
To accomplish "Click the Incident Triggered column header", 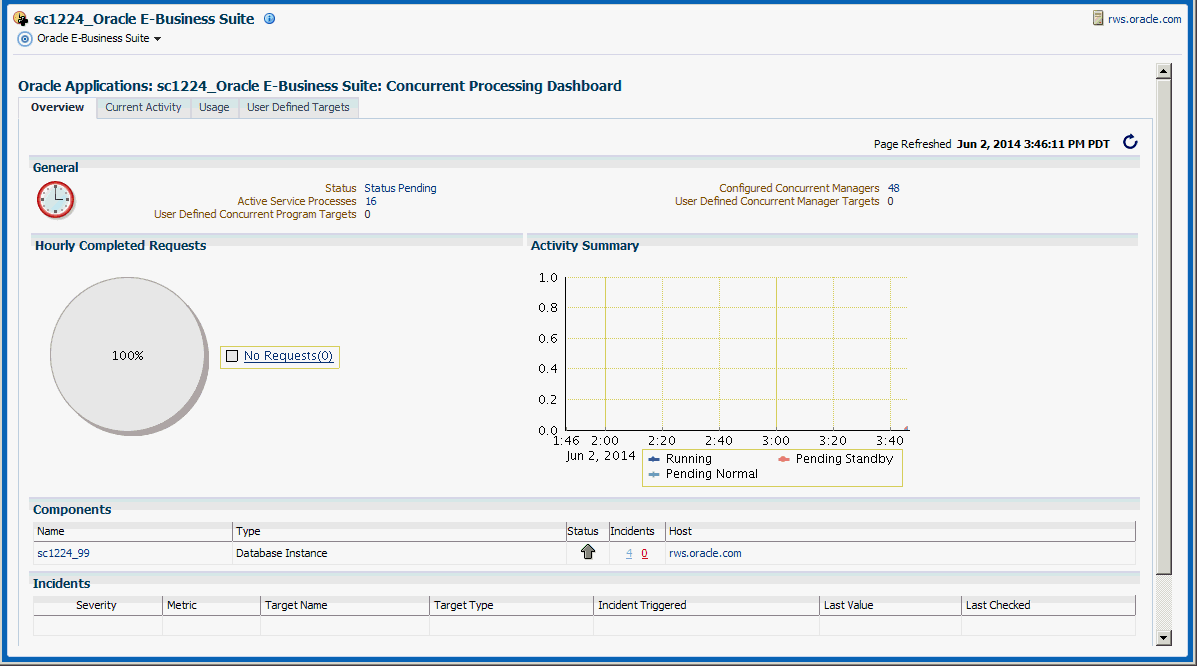I will click(707, 605).
